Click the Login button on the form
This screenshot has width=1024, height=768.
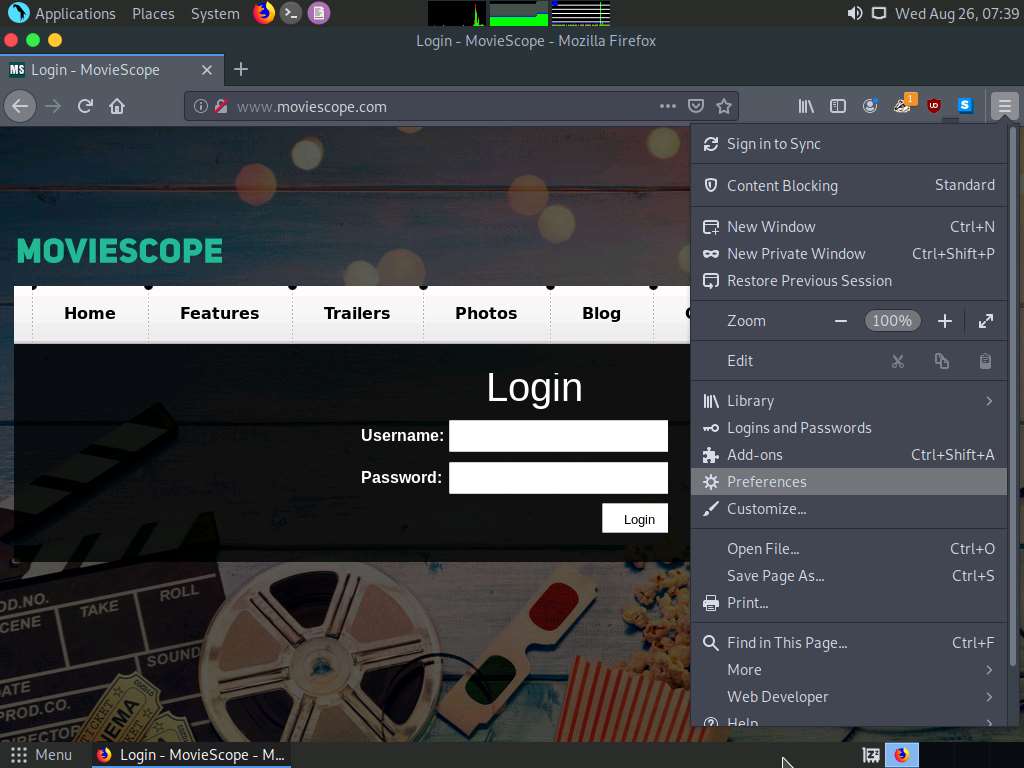(634, 518)
